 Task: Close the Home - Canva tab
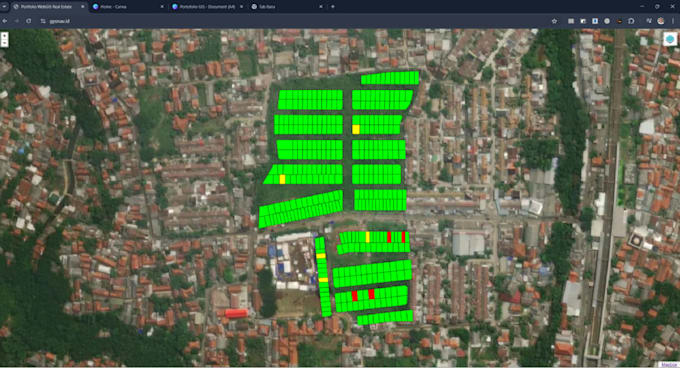[x=162, y=7]
